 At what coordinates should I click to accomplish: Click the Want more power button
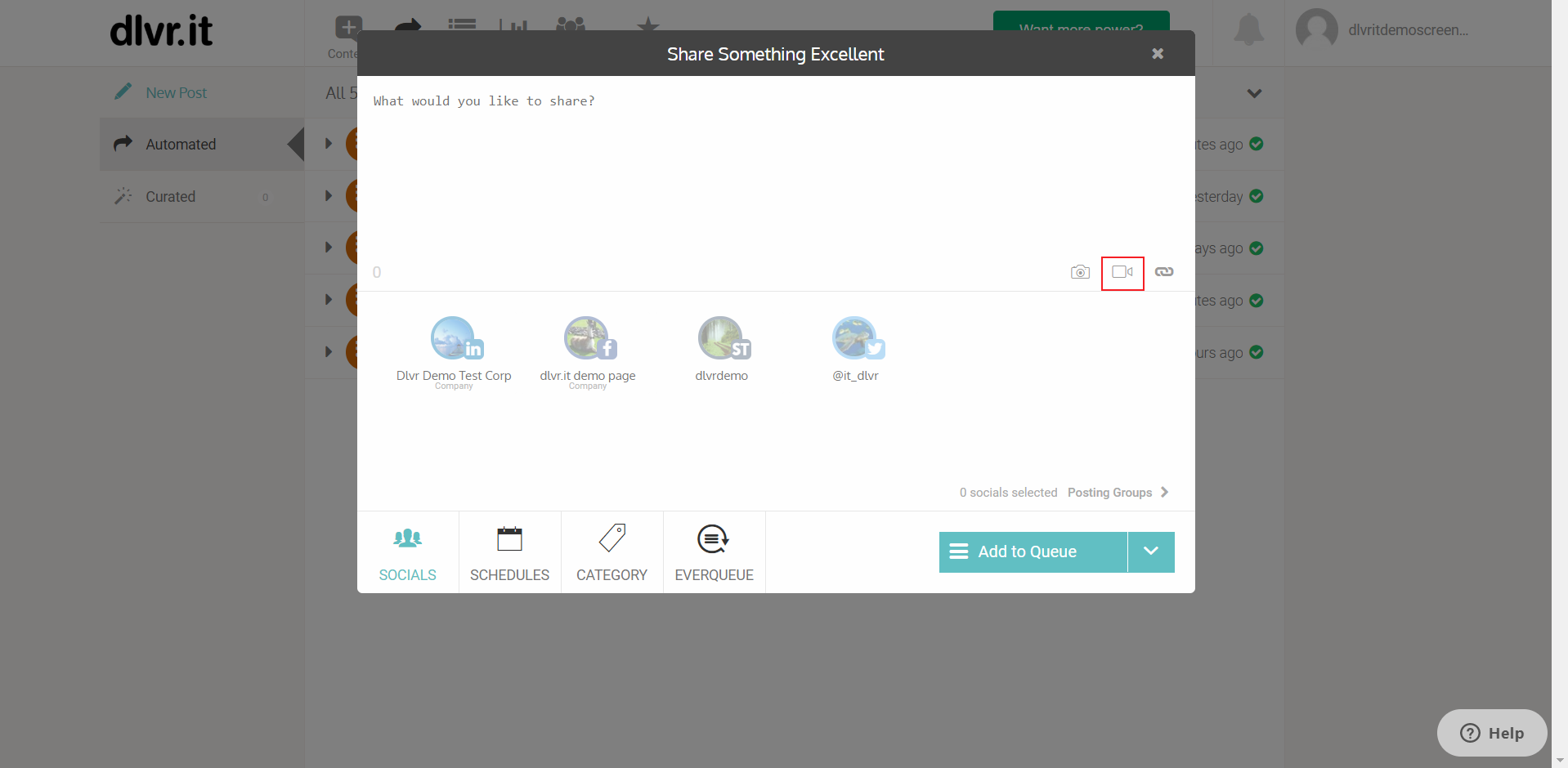pyautogui.click(x=1081, y=21)
